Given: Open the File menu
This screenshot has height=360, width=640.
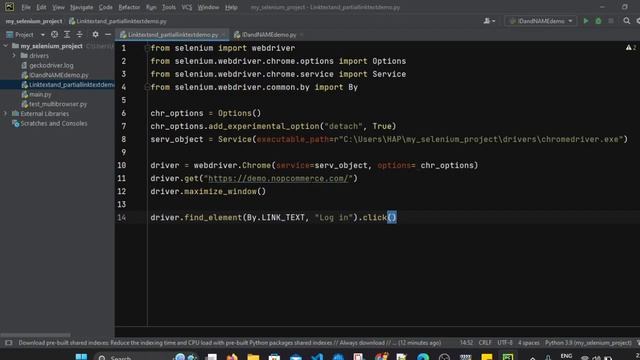Looking at the screenshot, I should pos(26,7).
